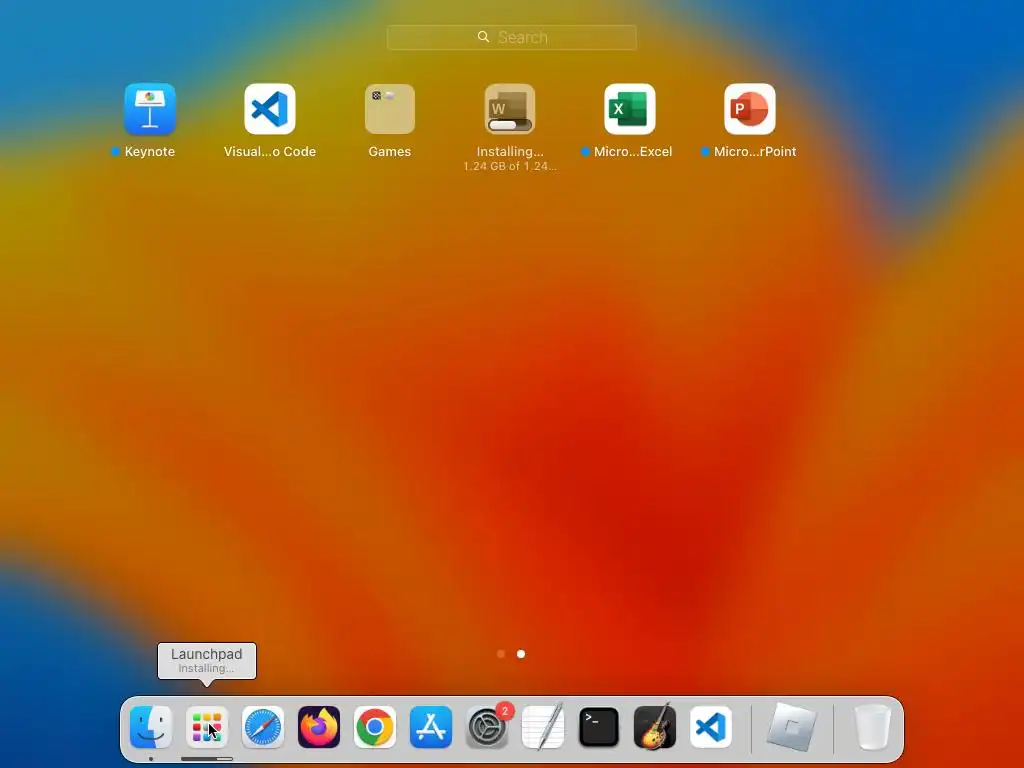
Task: Launch Microsoft PowerPoint from Launchpad
Action: [750, 109]
